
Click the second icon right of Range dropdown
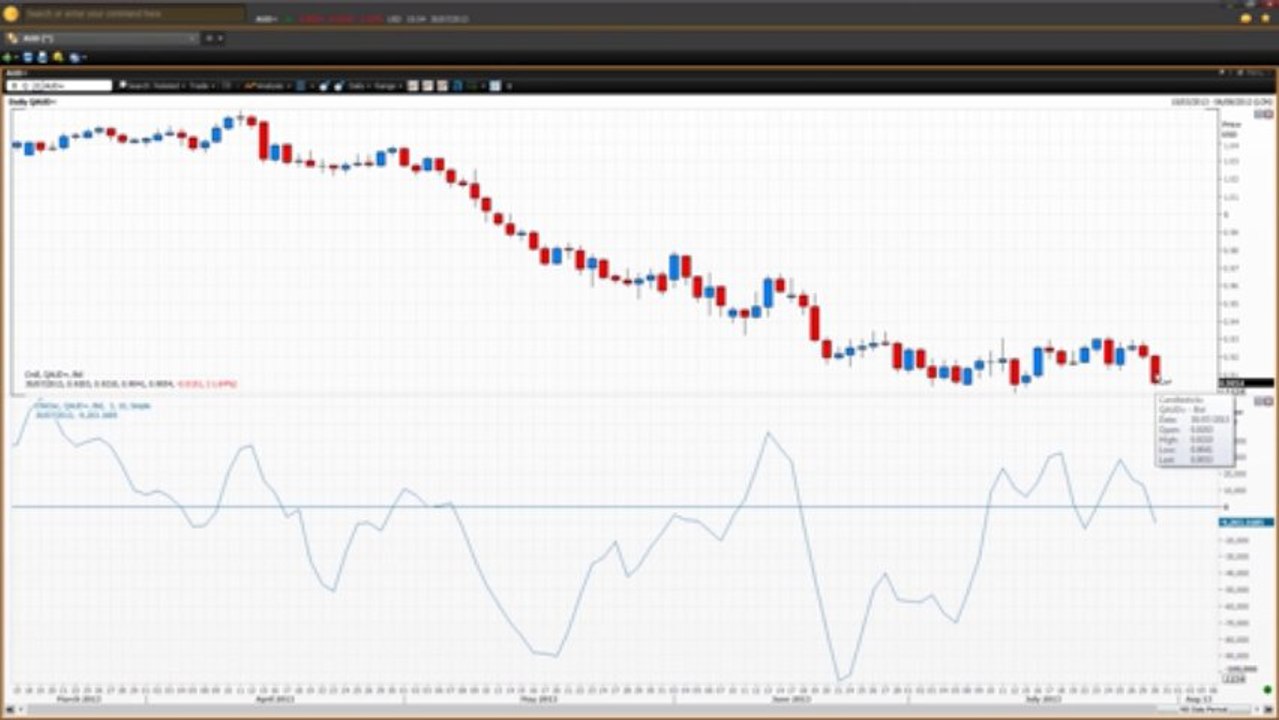click(427, 86)
